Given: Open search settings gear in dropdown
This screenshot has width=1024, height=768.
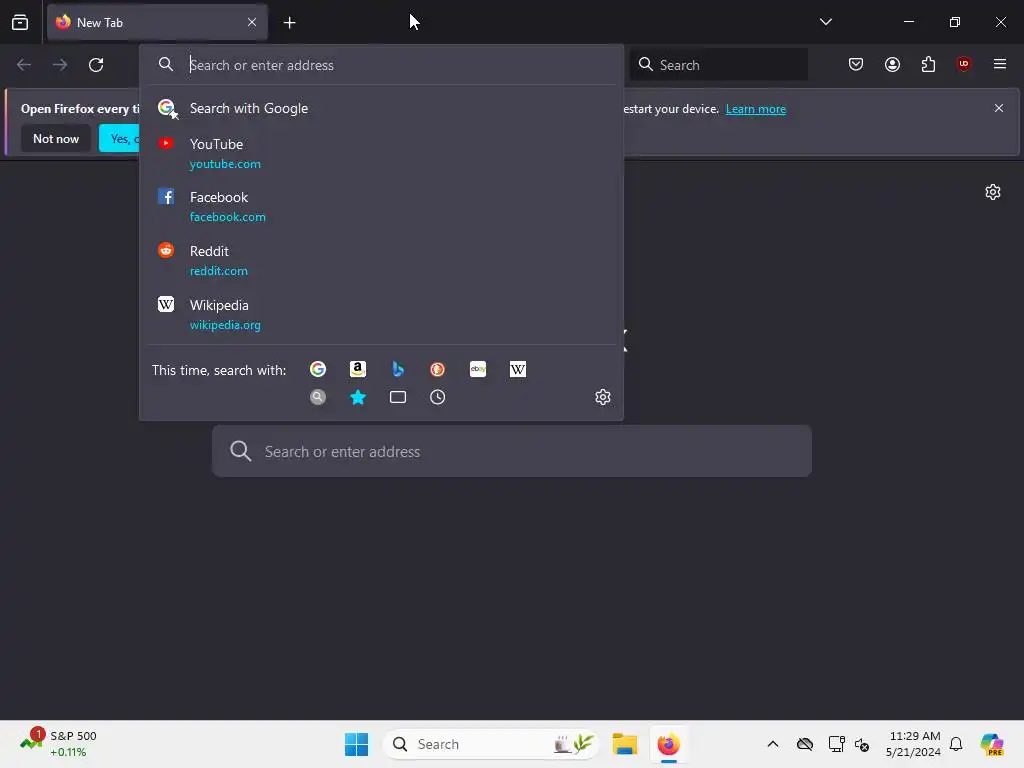Looking at the screenshot, I should [603, 397].
